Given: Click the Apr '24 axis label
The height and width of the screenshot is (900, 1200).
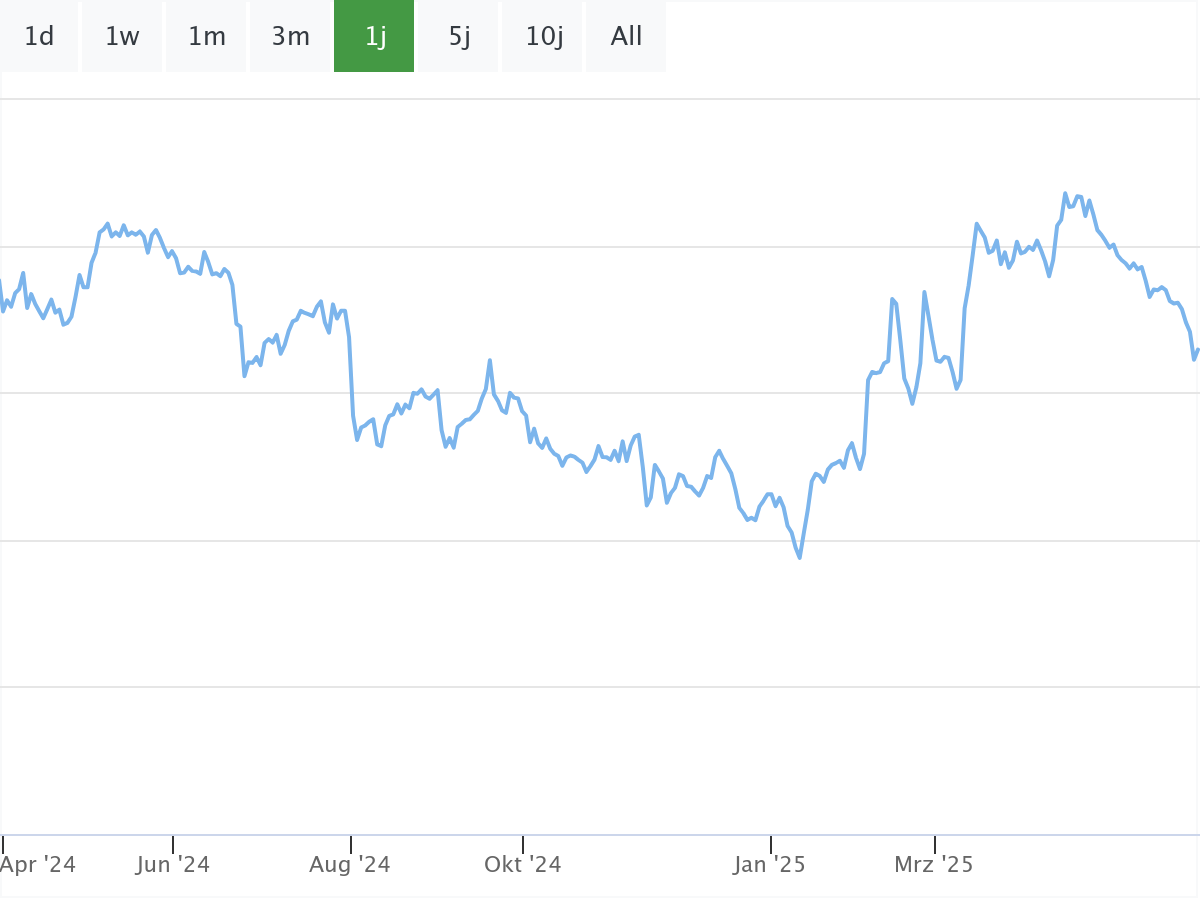Looking at the screenshot, I should pyautogui.click(x=38, y=865).
